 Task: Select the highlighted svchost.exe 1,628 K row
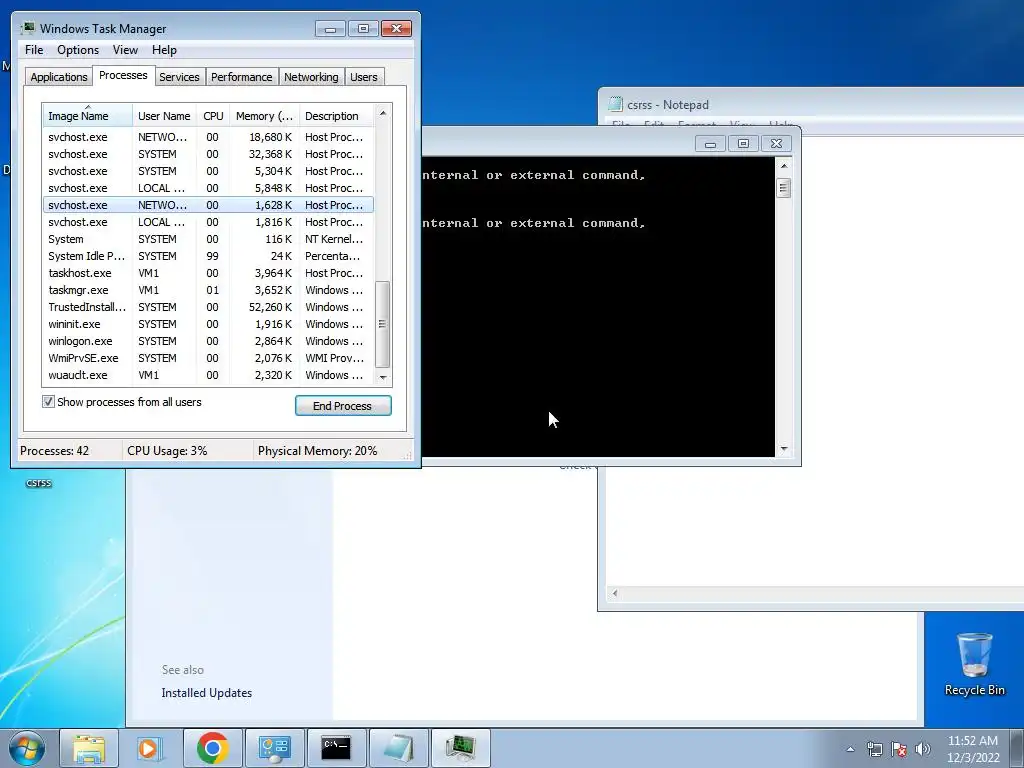point(208,205)
